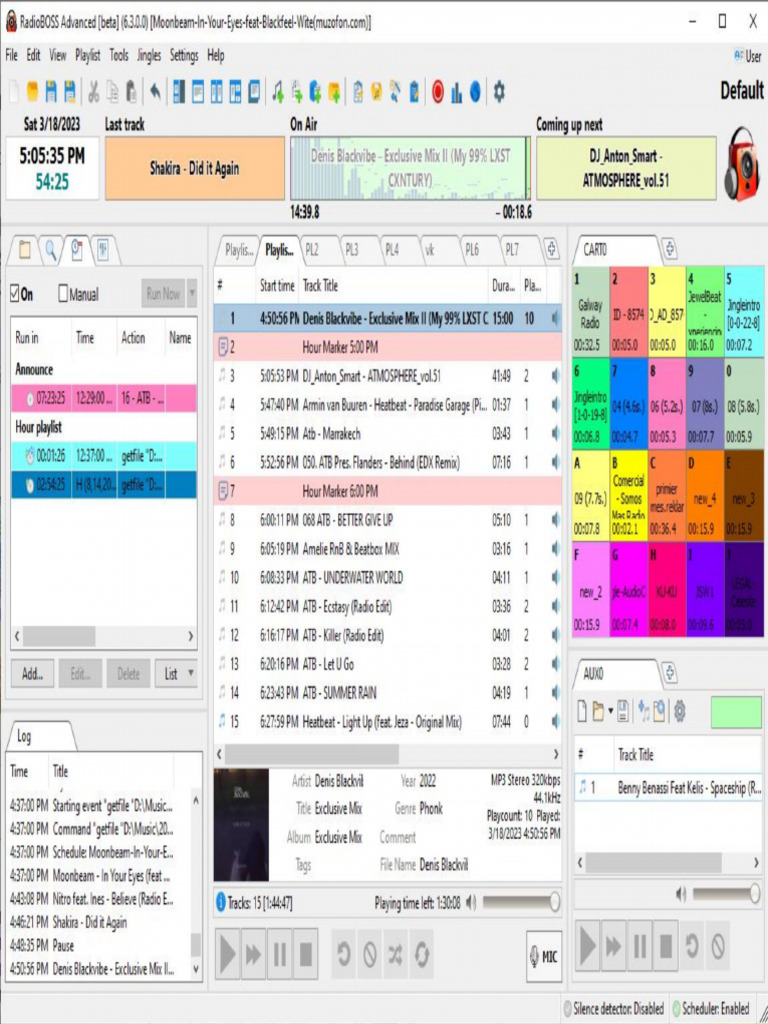Open the search tab magnifier icon
Image resolution: width=768 pixels, height=1024 pixels.
coord(49,249)
